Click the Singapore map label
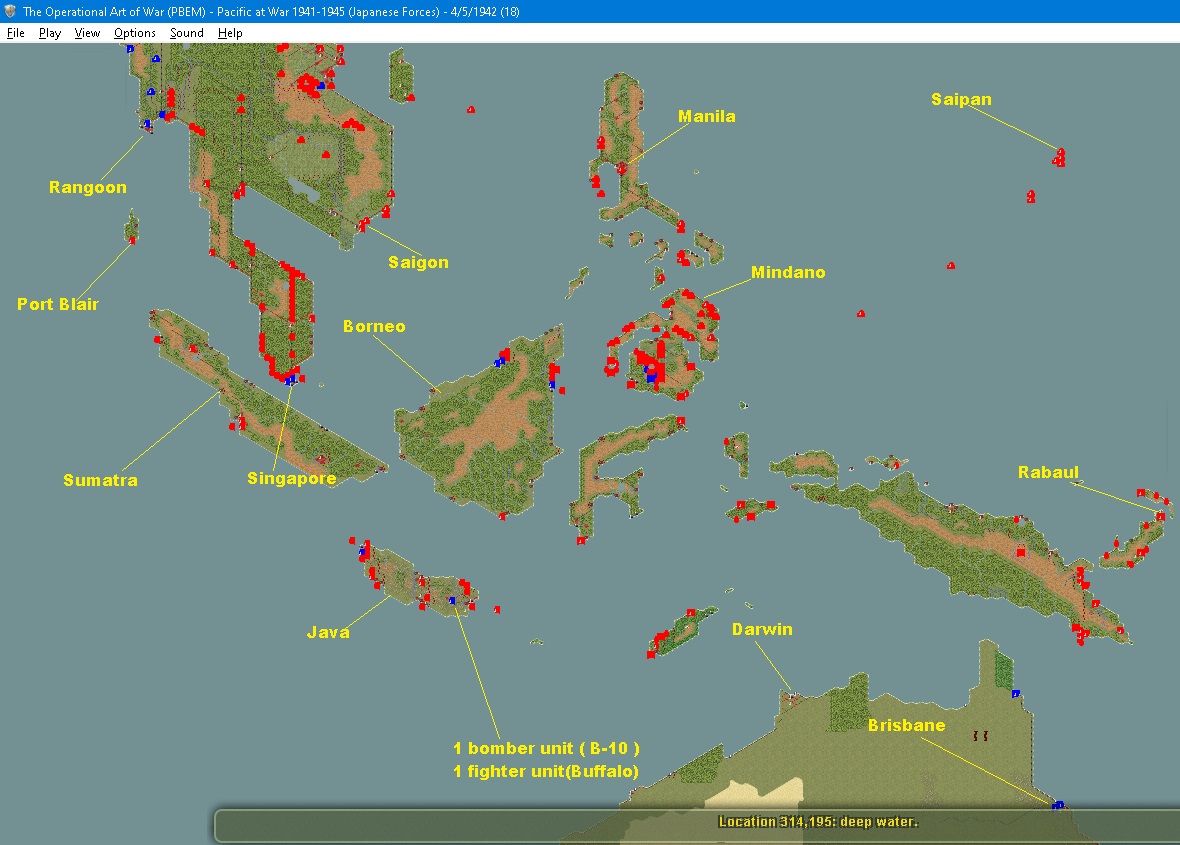1180x845 pixels. (291, 479)
